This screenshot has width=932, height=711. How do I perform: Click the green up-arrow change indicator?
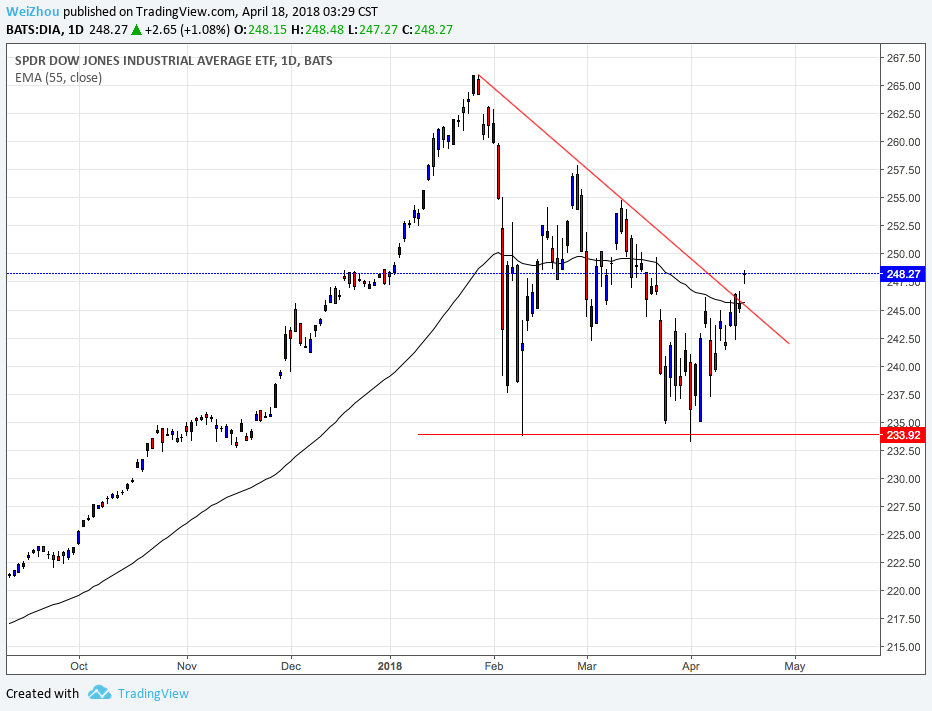coord(136,30)
